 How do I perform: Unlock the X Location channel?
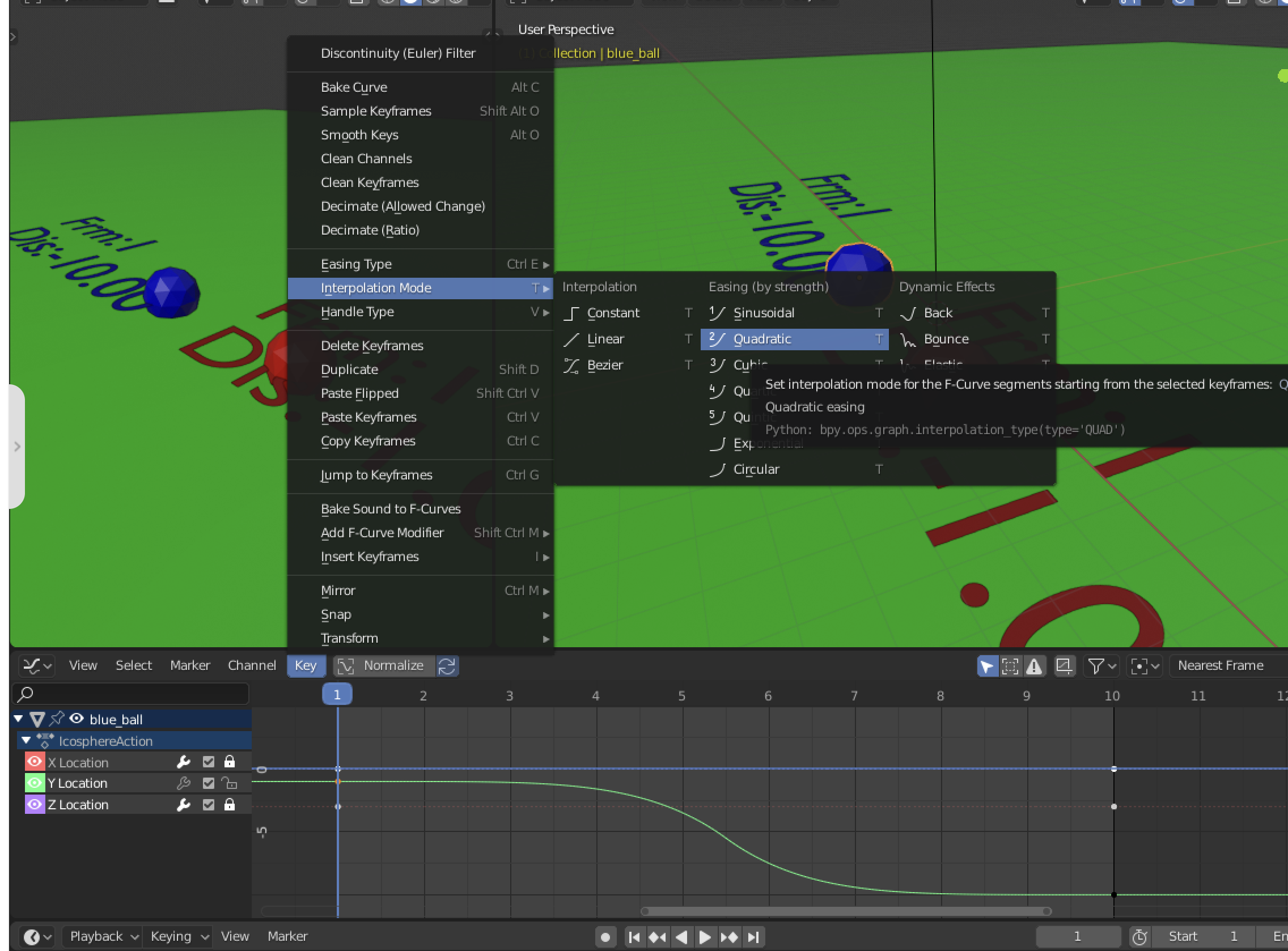tap(229, 762)
